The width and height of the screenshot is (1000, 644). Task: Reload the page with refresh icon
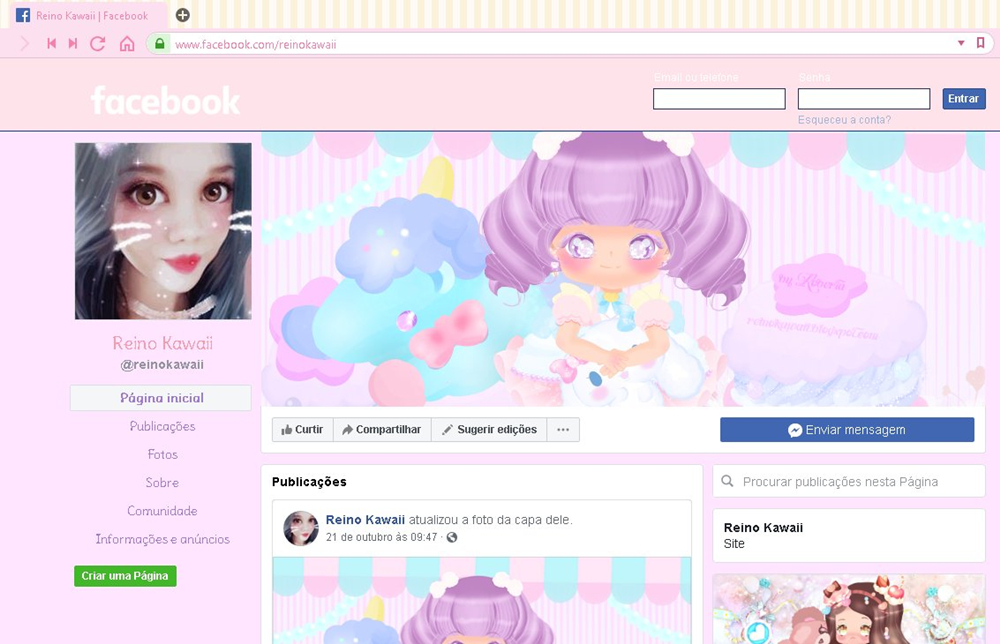(98, 43)
